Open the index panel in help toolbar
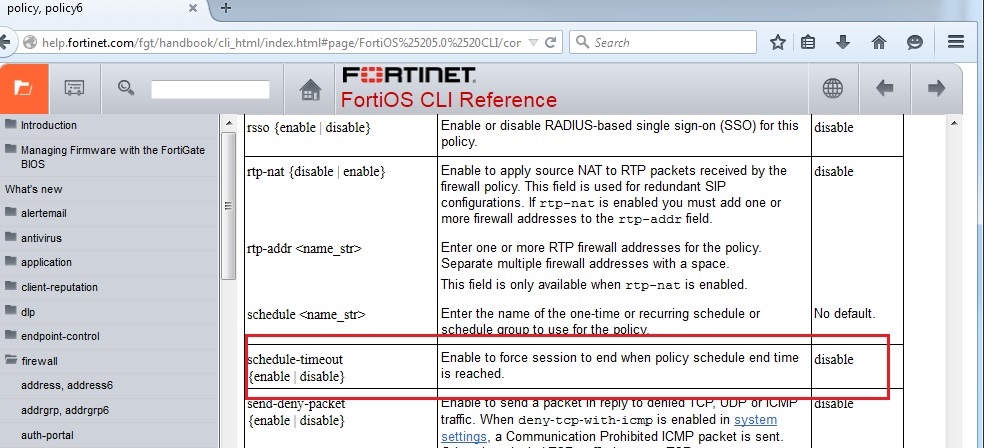The width and height of the screenshot is (994, 448). [x=75, y=88]
